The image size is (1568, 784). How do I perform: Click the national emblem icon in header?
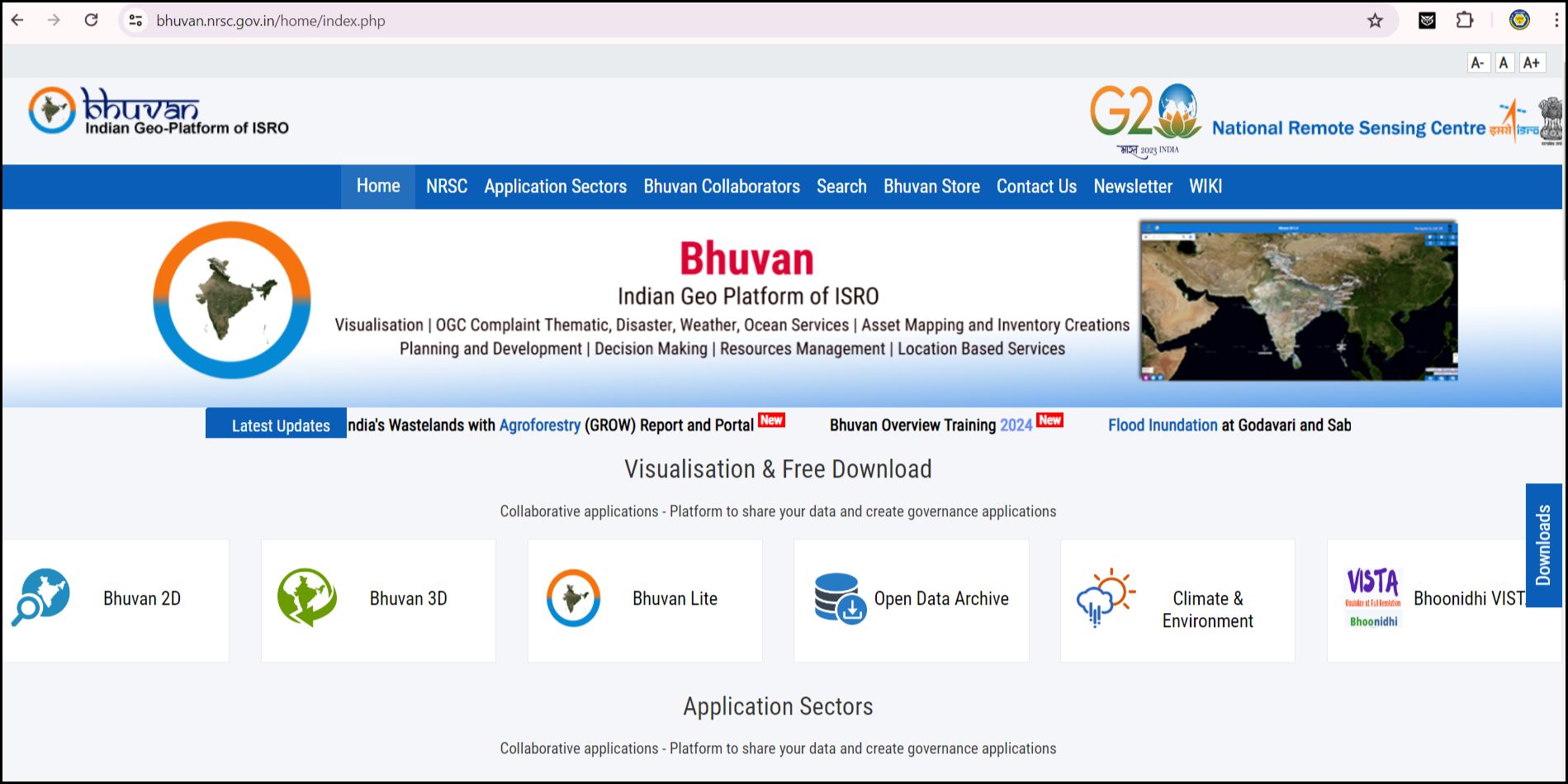(x=1551, y=121)
